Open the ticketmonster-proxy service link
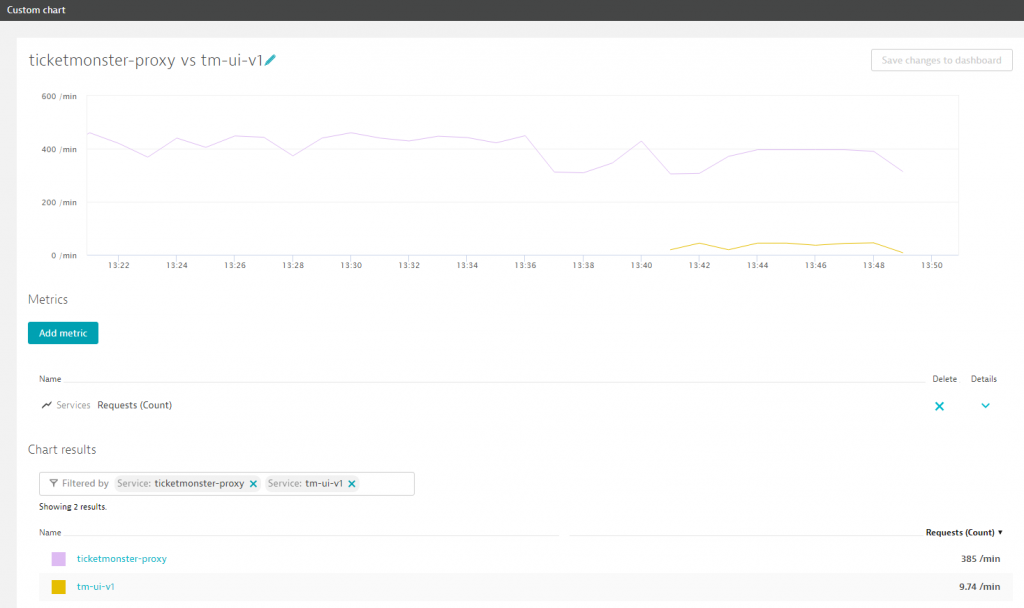Image resolution: width=1024 pixels, height=608 pixels. pyautogui.click(x=121, y=558)
